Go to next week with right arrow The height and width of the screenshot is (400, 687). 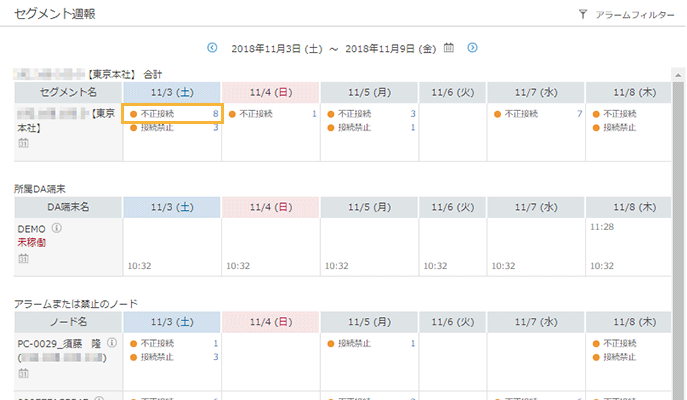[472, 48]
